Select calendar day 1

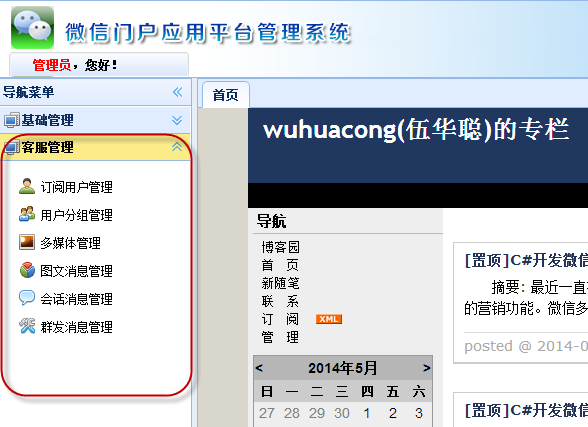pyautogui.click(x=367, y=413)
